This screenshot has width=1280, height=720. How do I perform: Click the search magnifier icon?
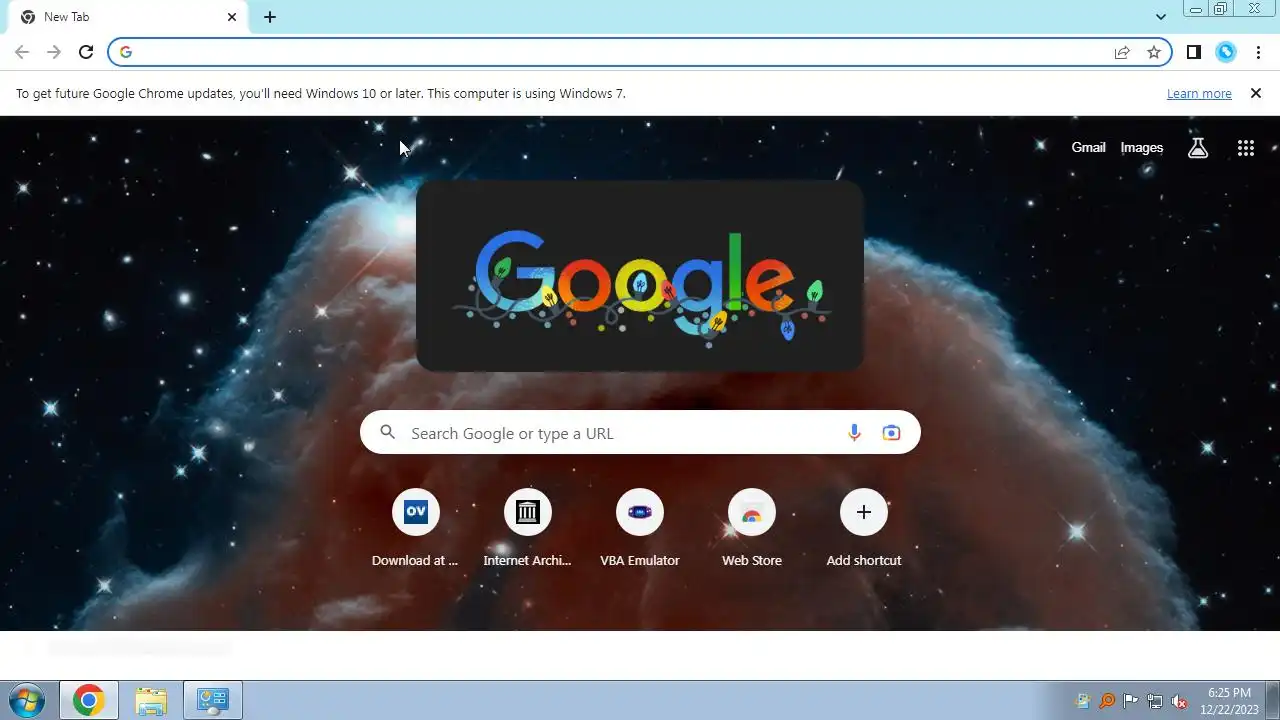pos(388,432)
